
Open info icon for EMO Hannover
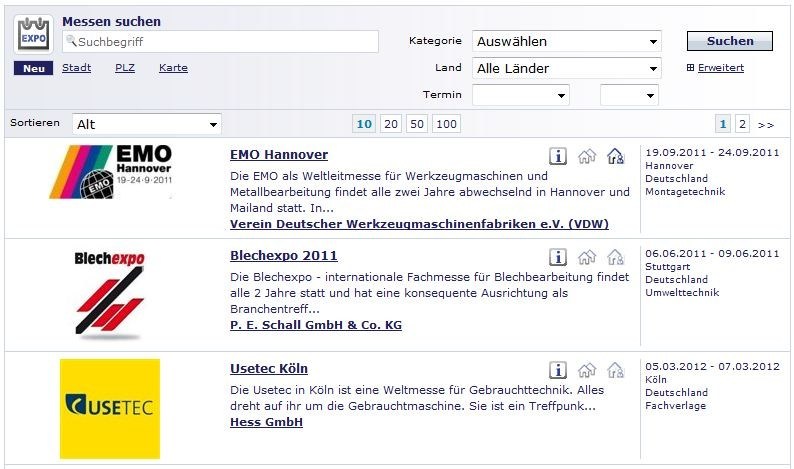coord(558,156)
